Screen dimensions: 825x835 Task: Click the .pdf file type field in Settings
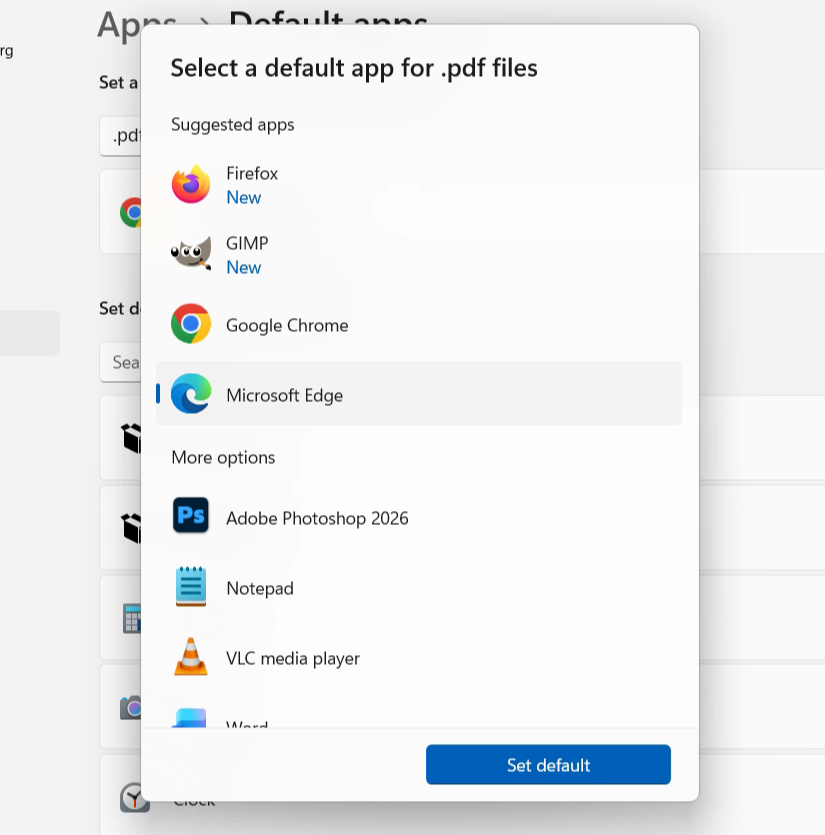pos(120,136)
